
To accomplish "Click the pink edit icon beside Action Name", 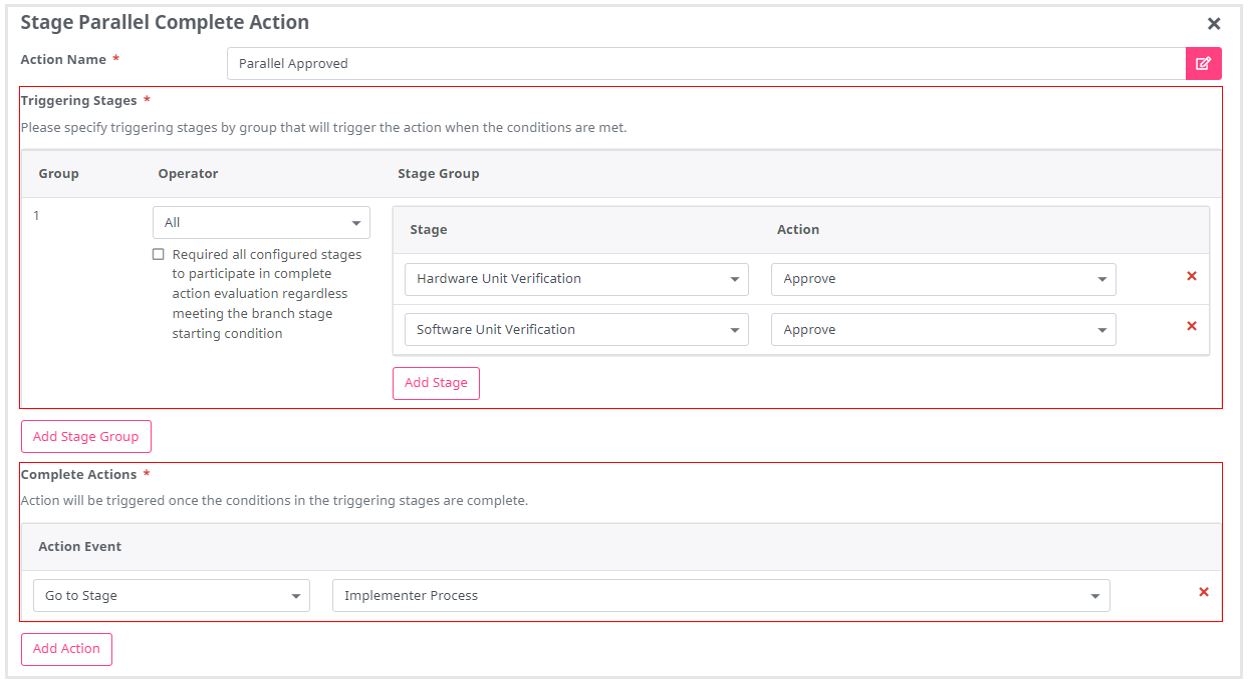I will click(1203, 63).
